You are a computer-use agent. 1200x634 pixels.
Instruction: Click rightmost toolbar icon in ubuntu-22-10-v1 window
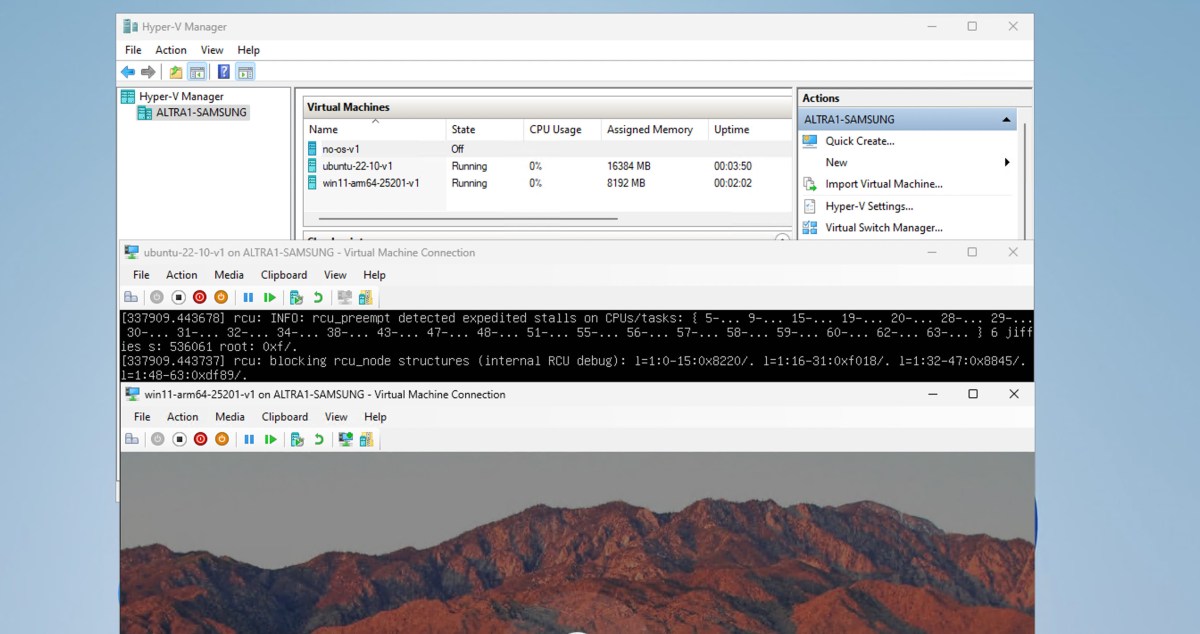(366, 298)
